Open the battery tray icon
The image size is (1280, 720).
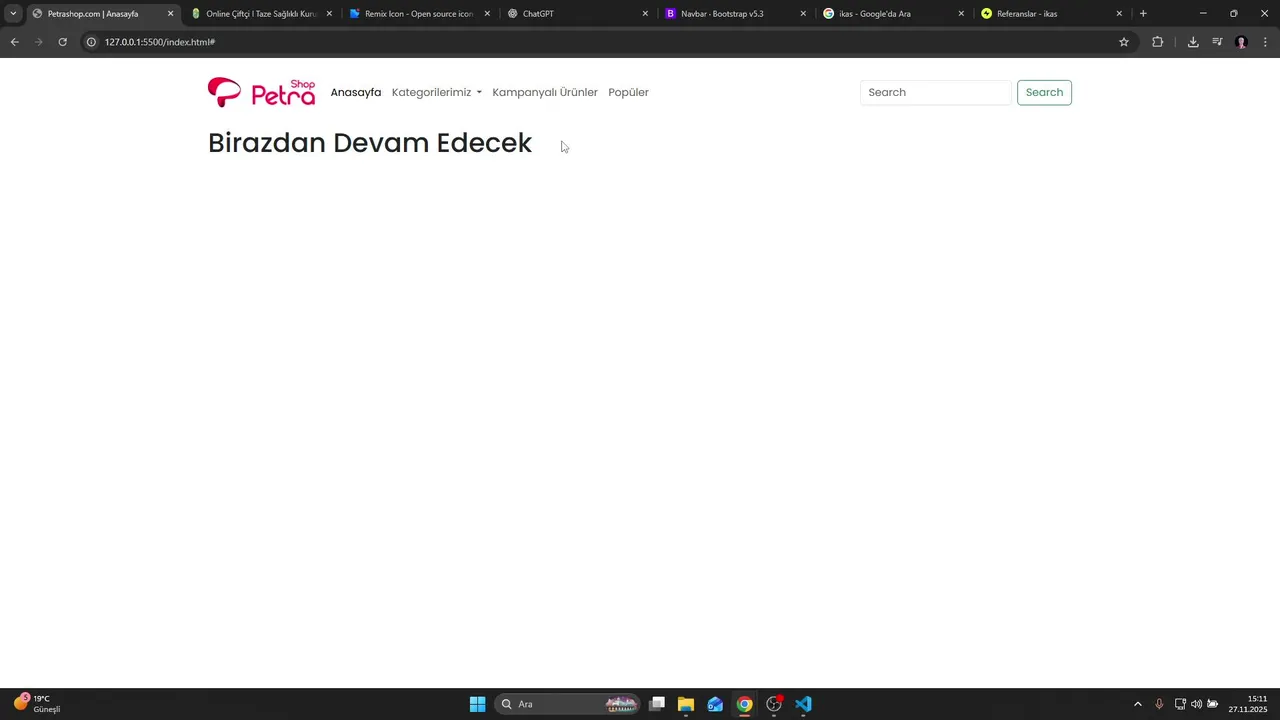(x=1212, y=704)
